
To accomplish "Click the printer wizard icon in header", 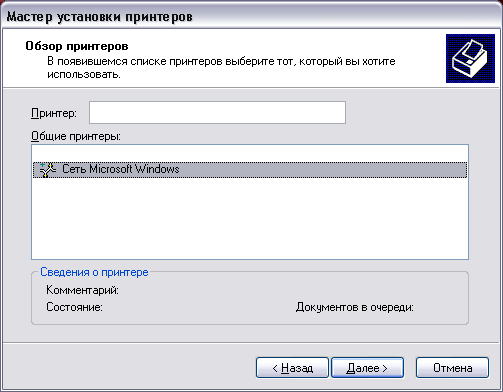I will (470, 58).
